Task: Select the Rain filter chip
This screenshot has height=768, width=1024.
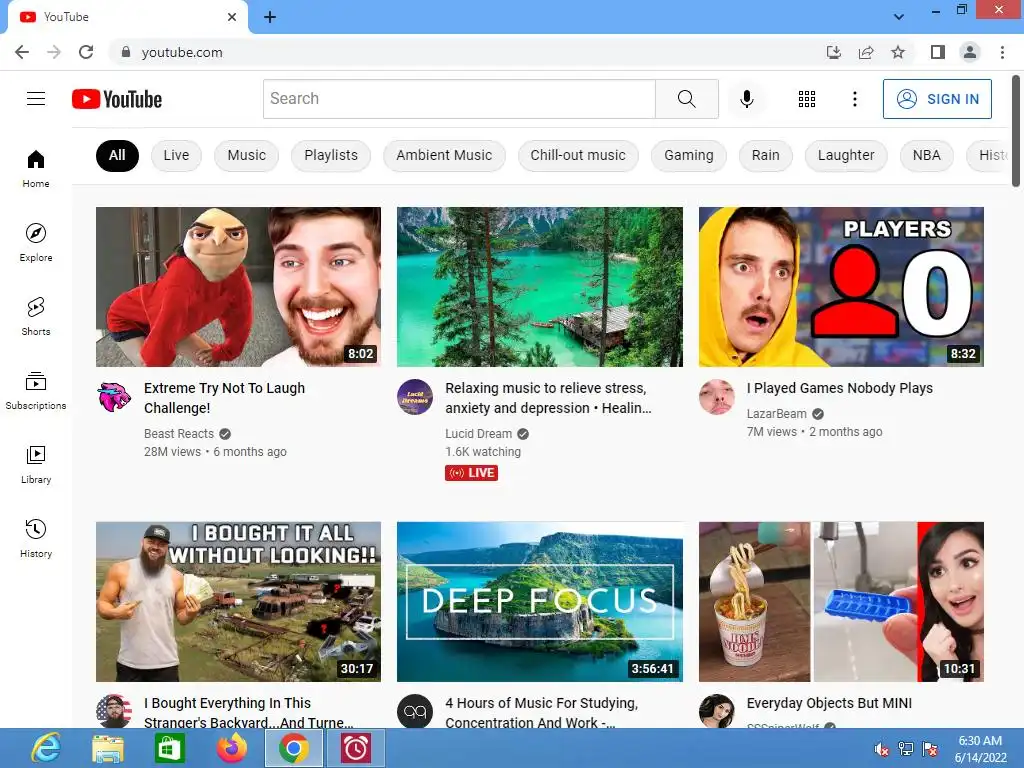Action: 765,155
